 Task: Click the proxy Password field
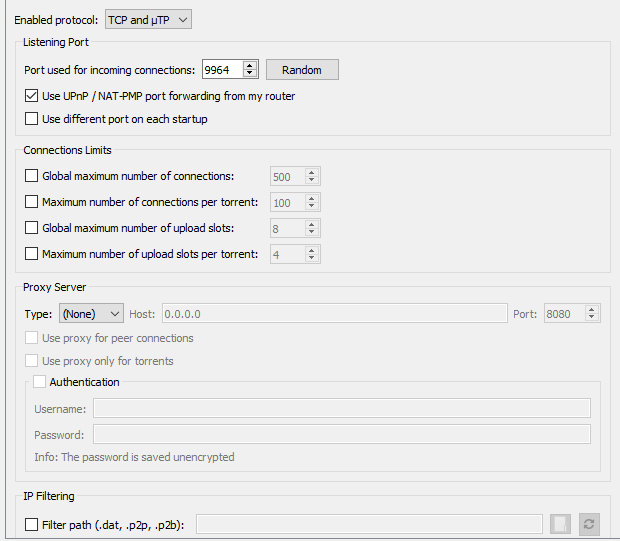[341, 434]
